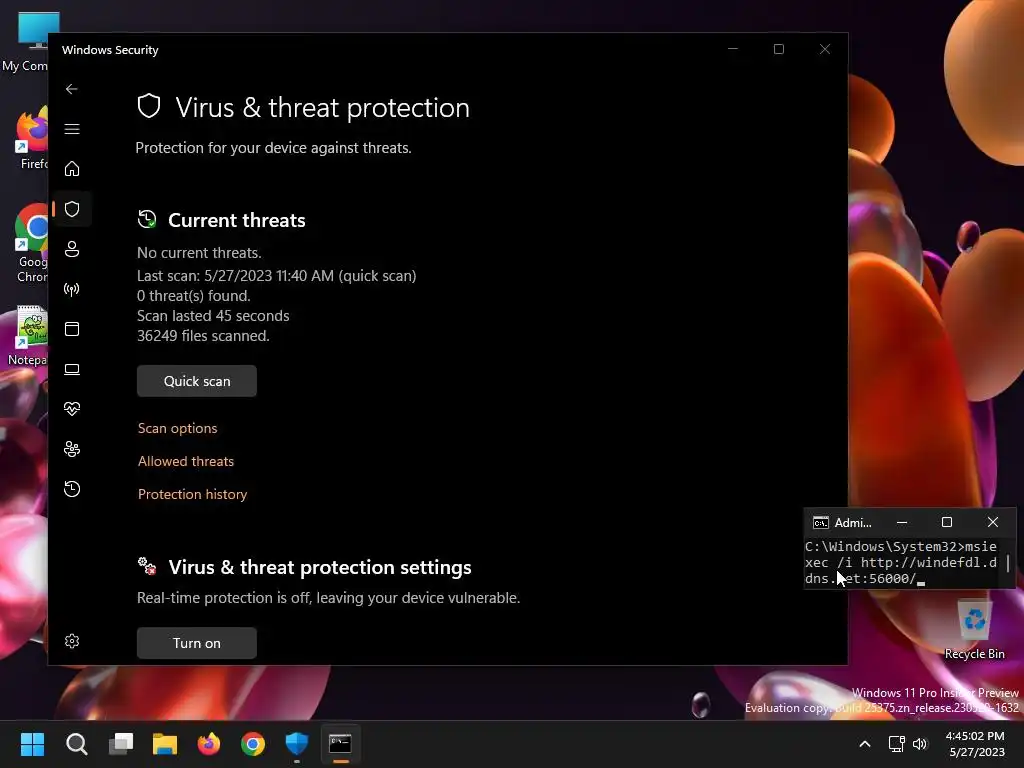Launch Firefox from the taskbar
The image size is (1024, 768).
(x=209, y=744)
